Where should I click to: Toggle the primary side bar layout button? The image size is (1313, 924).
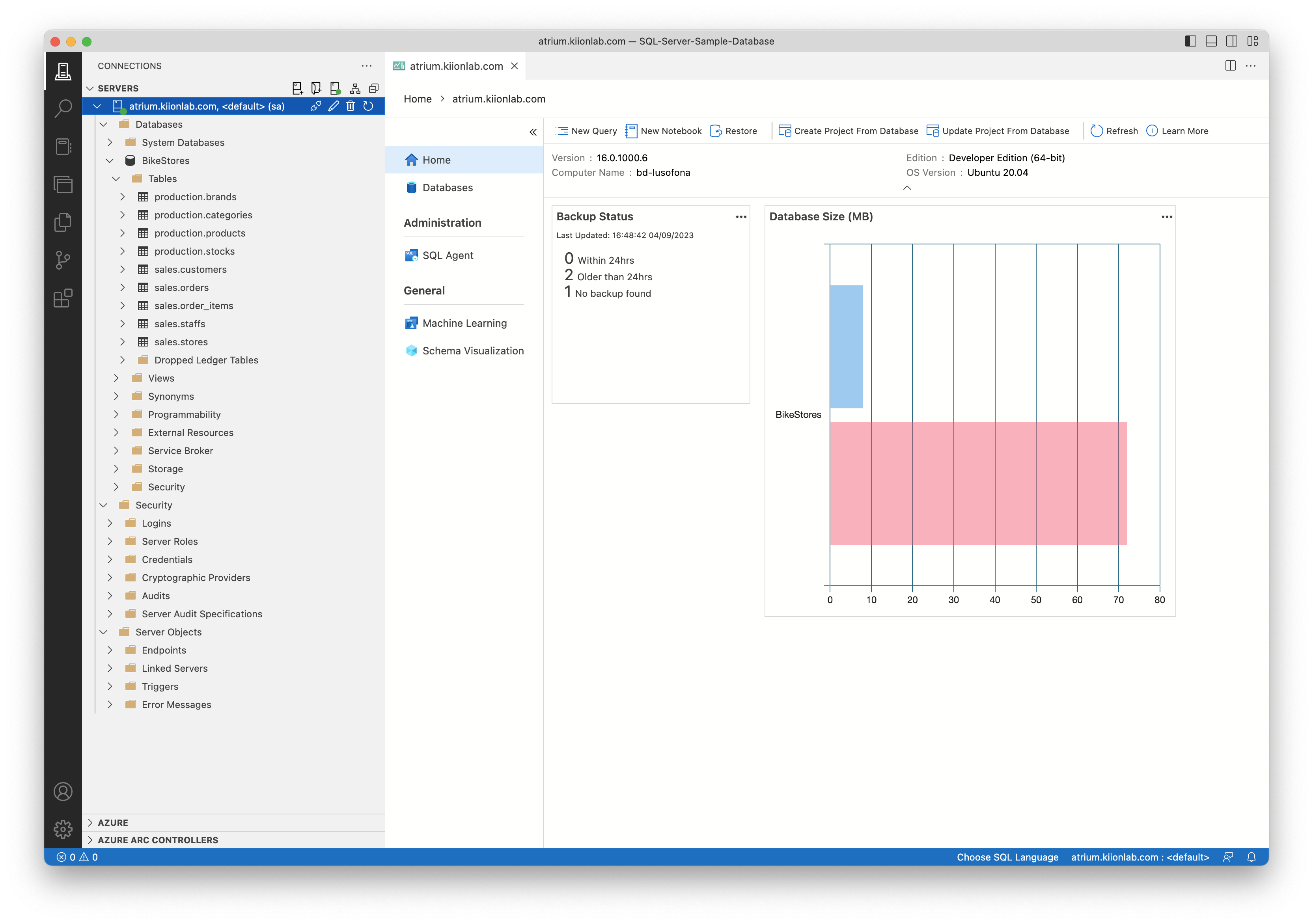pyautogui.click(x=1191, y=41)
